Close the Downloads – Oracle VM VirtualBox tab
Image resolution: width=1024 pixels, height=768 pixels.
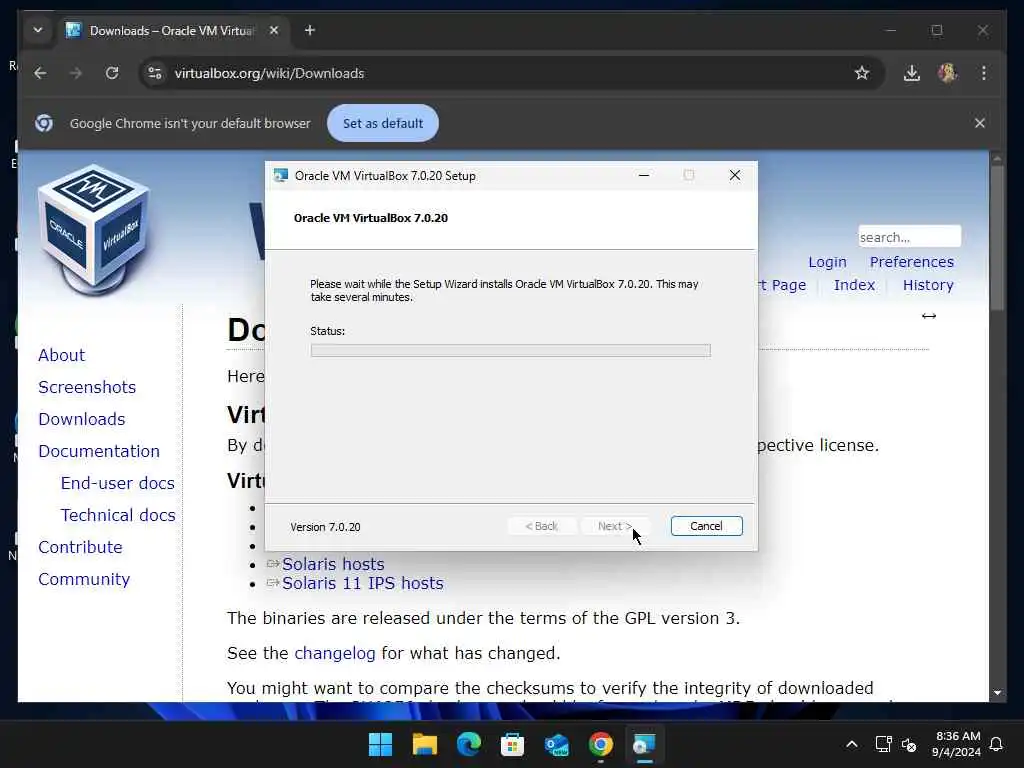tap(274, 30)
